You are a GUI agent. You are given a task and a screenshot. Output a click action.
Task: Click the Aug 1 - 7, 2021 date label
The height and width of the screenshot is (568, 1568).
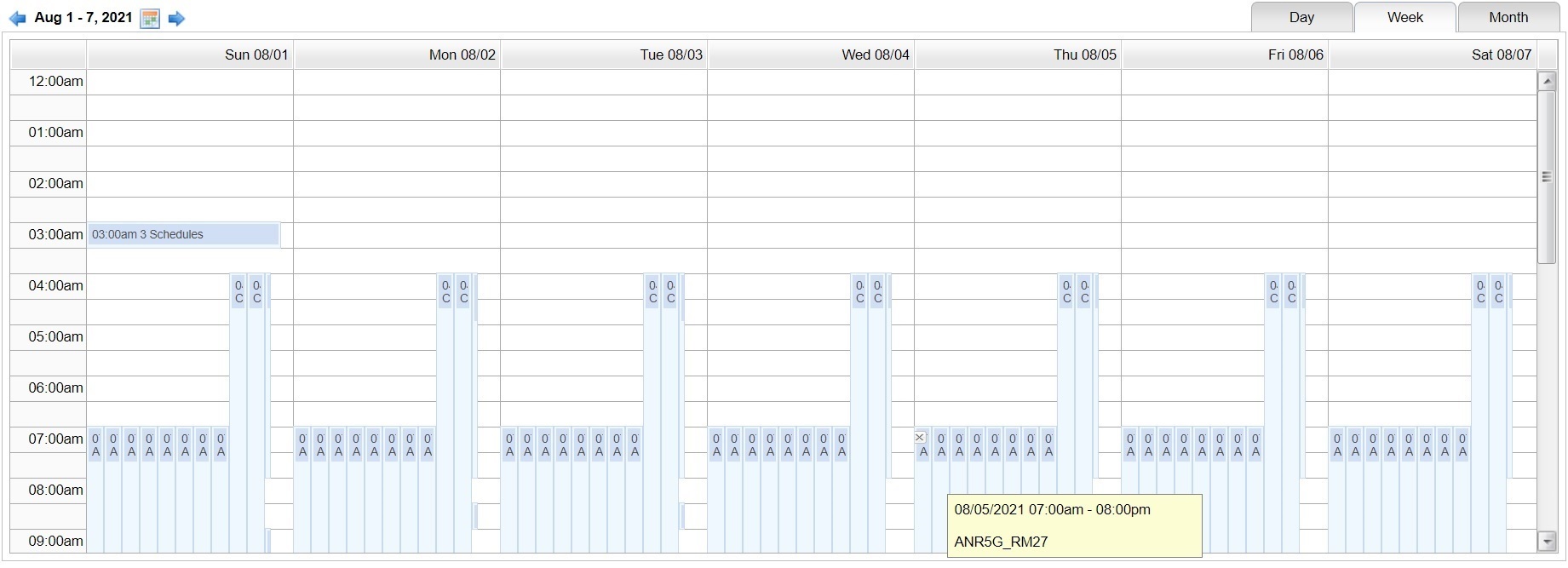point(83,17)
